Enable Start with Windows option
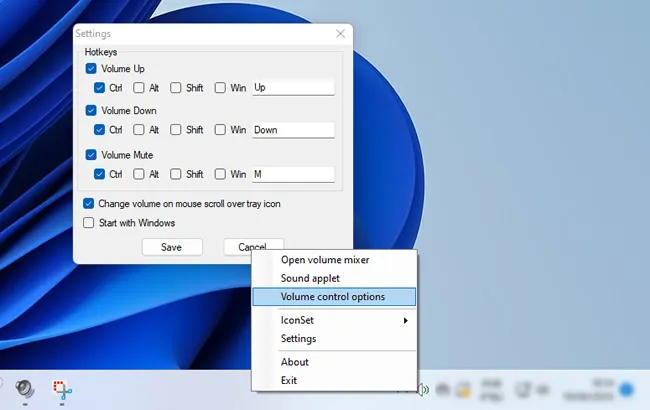The width and height of the screenshot is (650, 410). pyautogui.click(x=88, y=223)
